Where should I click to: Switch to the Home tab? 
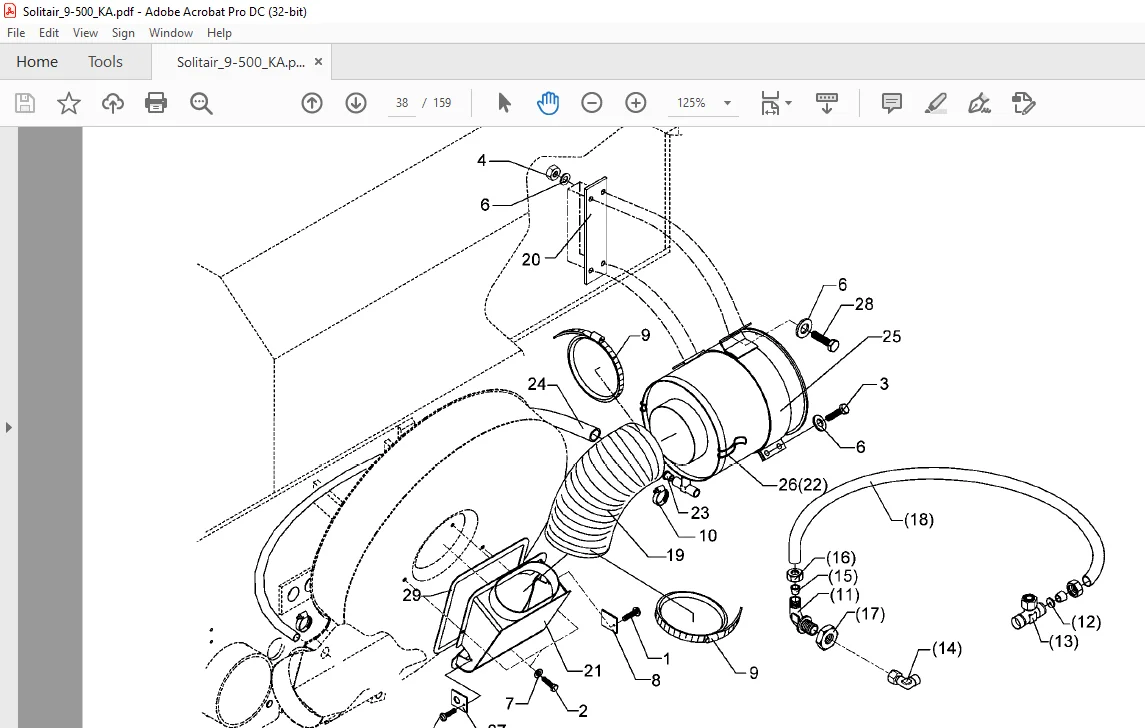coord(37,62)
